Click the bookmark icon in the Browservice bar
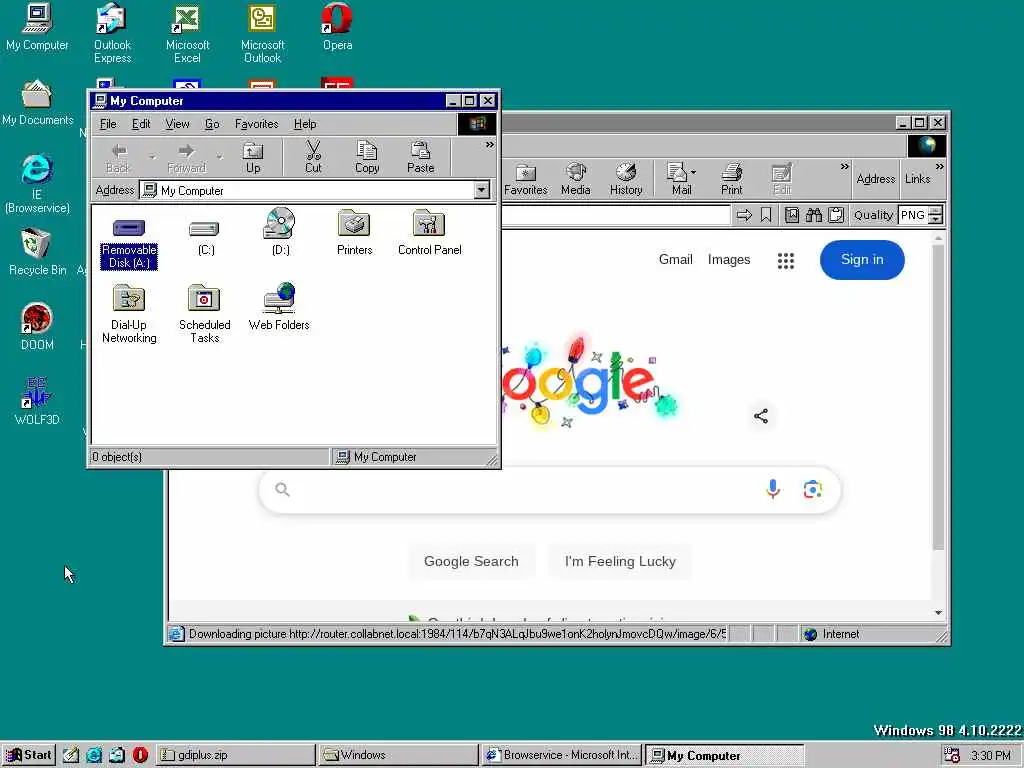The width and height of the screenshot is (1024, 768). click(x=766, y=215)
